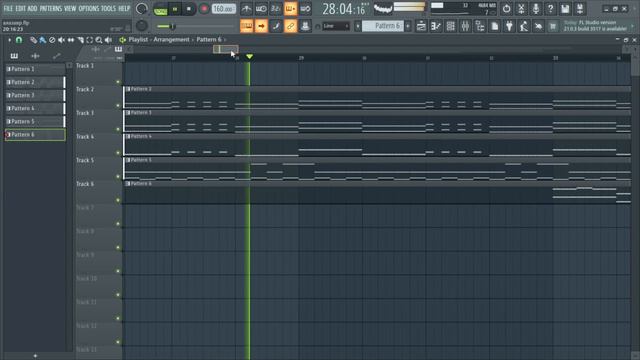The height and width of the screenshot is (360, 640).
Task: Open the plugin picker plug icon
Action: click(x=509, y=26)
